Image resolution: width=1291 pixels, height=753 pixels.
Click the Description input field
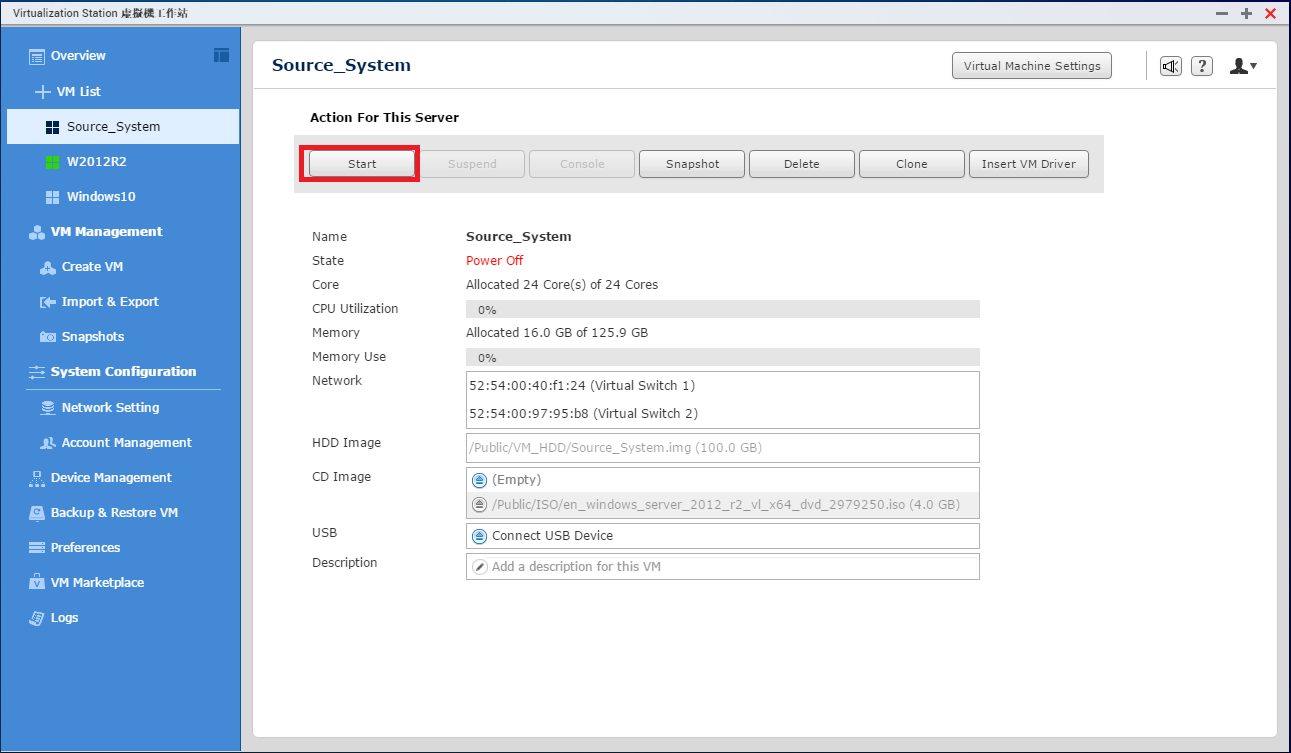tap(730, 567)
